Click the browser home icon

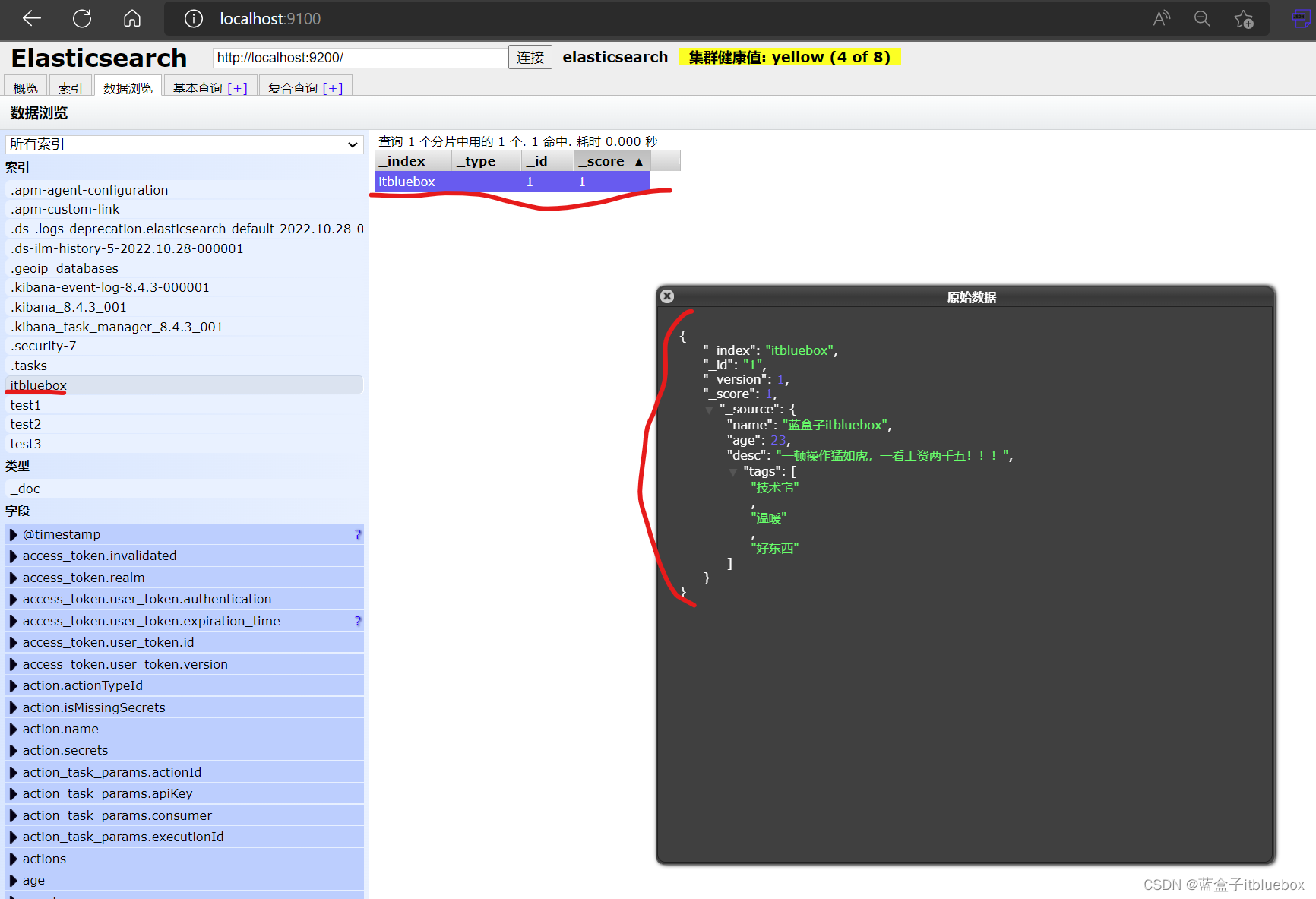[132, 18]
